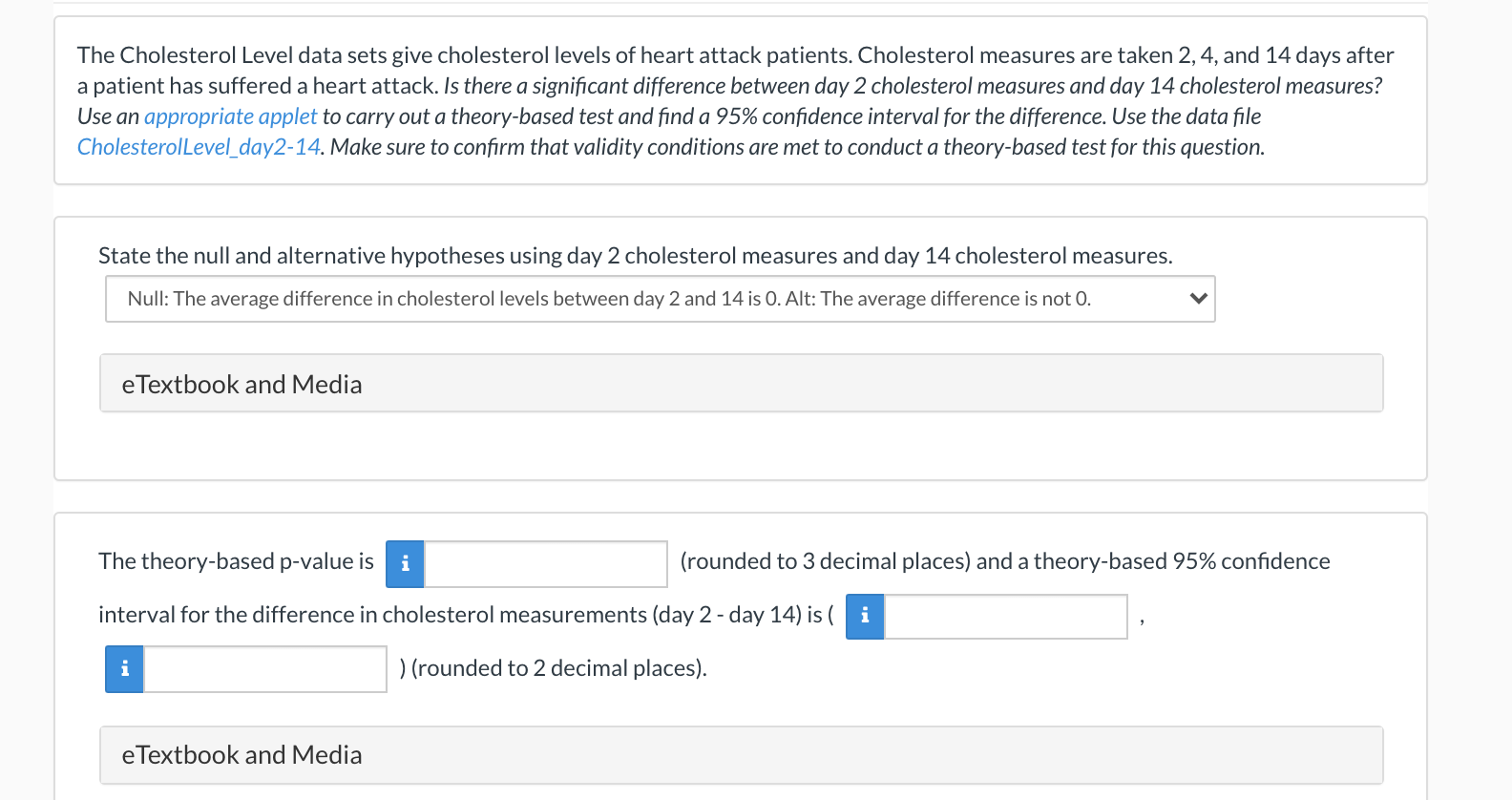Click the lower bound confidence interval field
The width and height of the screenshot is (1512, 800).
pyautogui.click(x=1005, y=616)
